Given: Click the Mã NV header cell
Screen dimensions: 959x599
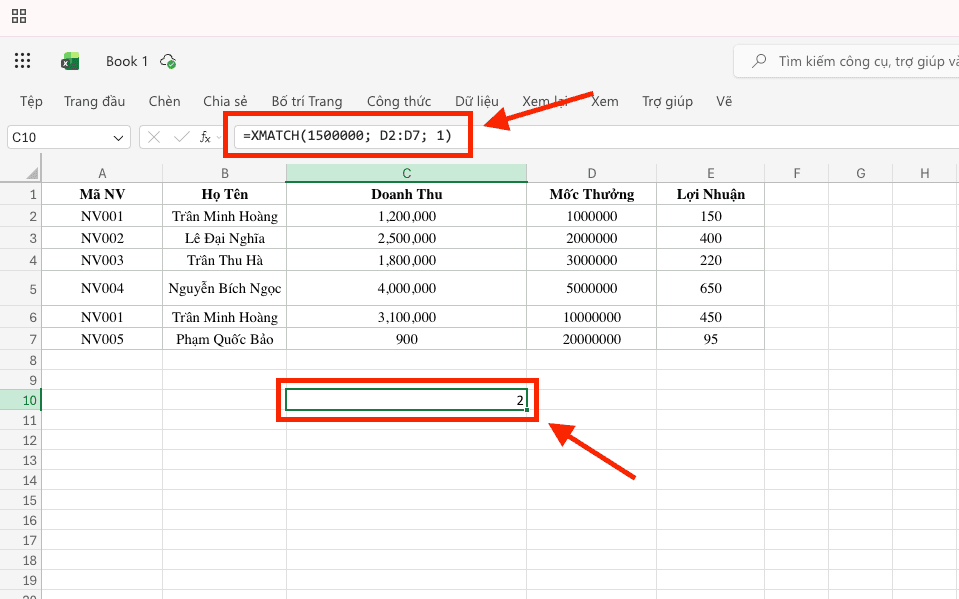Looking at the screenshot, I should click(x=102, y=195).
